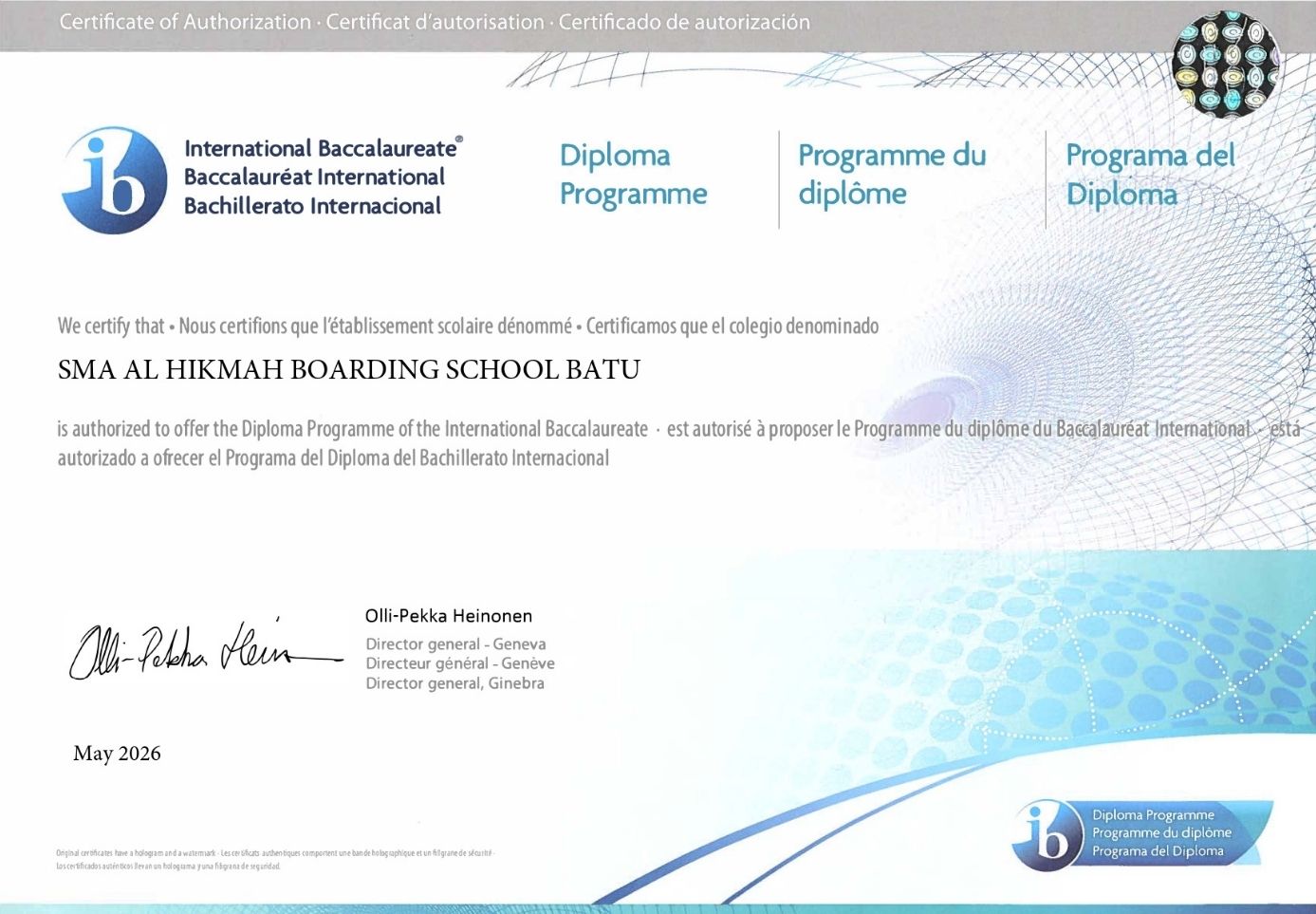Select school name 'SMA AL HIKMAH BOARDING SCHOOL BATU'
Screen dimensions: 1316x914
349,370
